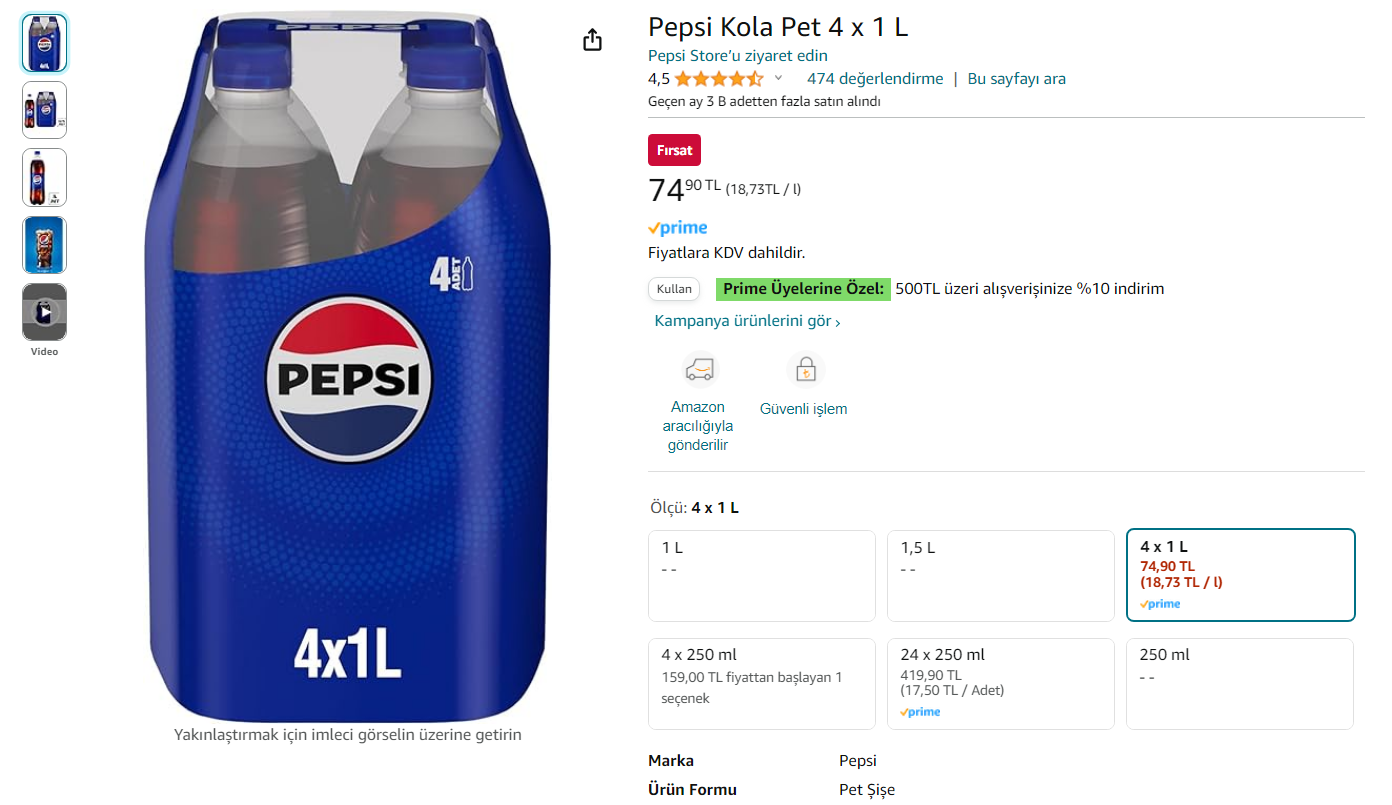The width and height of the screenshot is (1392, 805).
Task: Play the product video thumbnail
Action: pos(44,312)
